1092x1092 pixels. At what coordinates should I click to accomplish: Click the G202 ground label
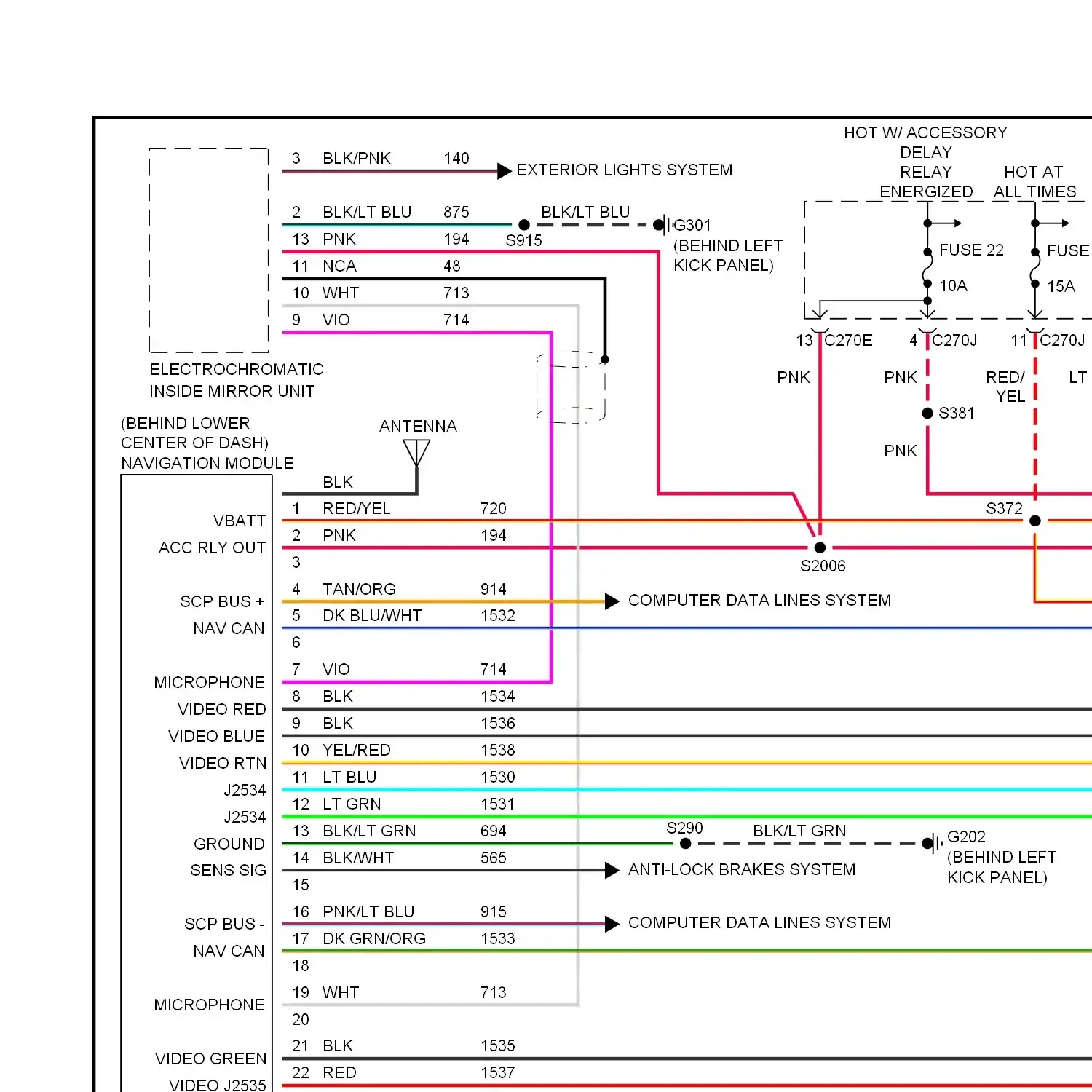(x=966, y=836)
